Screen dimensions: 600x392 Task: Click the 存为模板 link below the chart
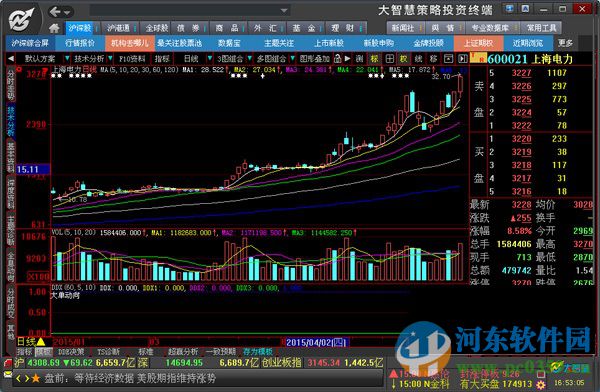[257, 351]
